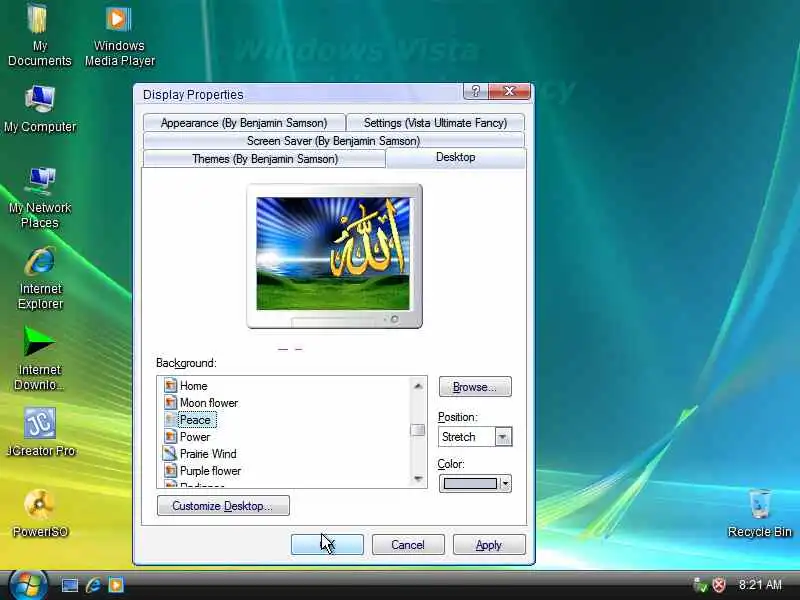Select the Internet Explorer desktop icon

tap(40, 279)
